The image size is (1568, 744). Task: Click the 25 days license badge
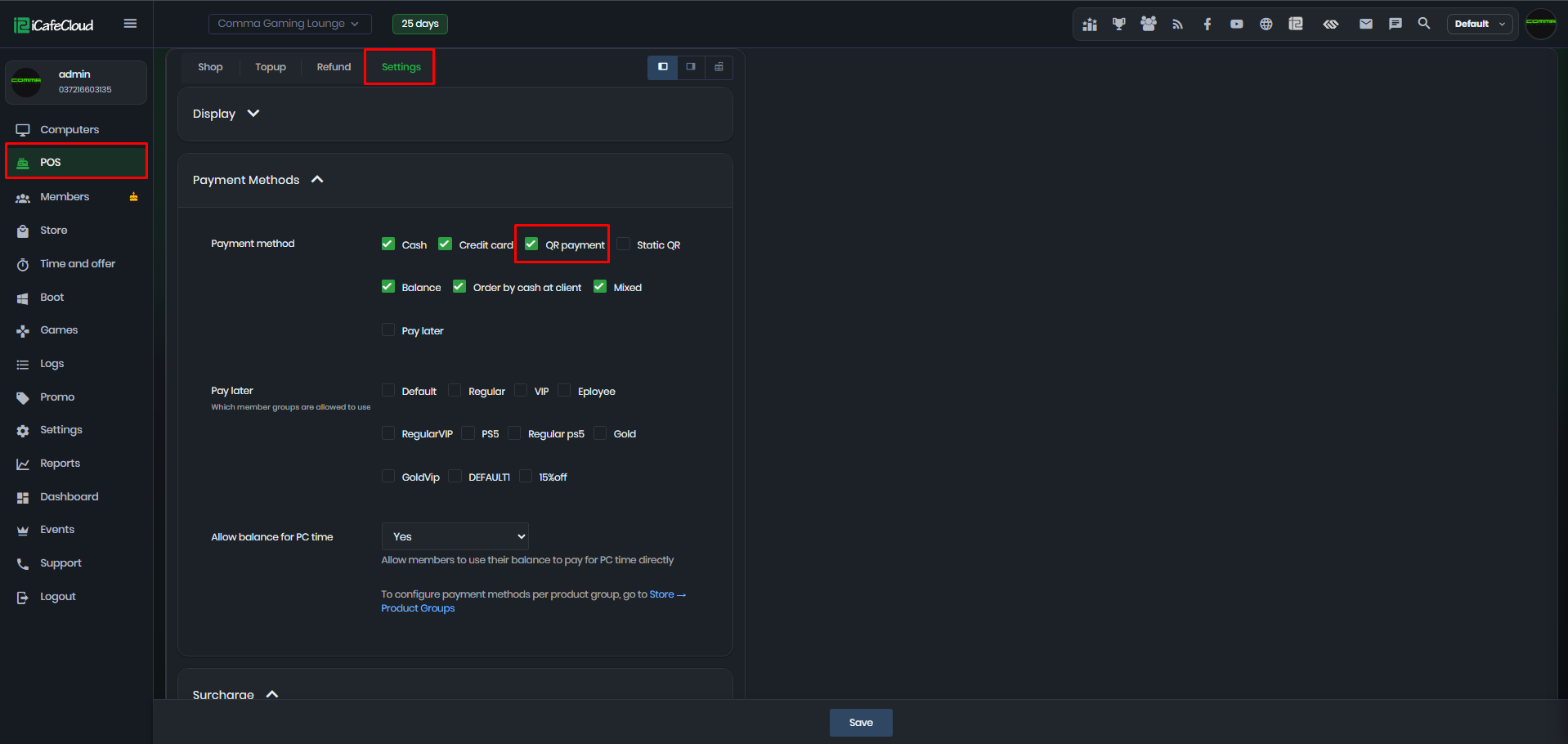[420, 24]
